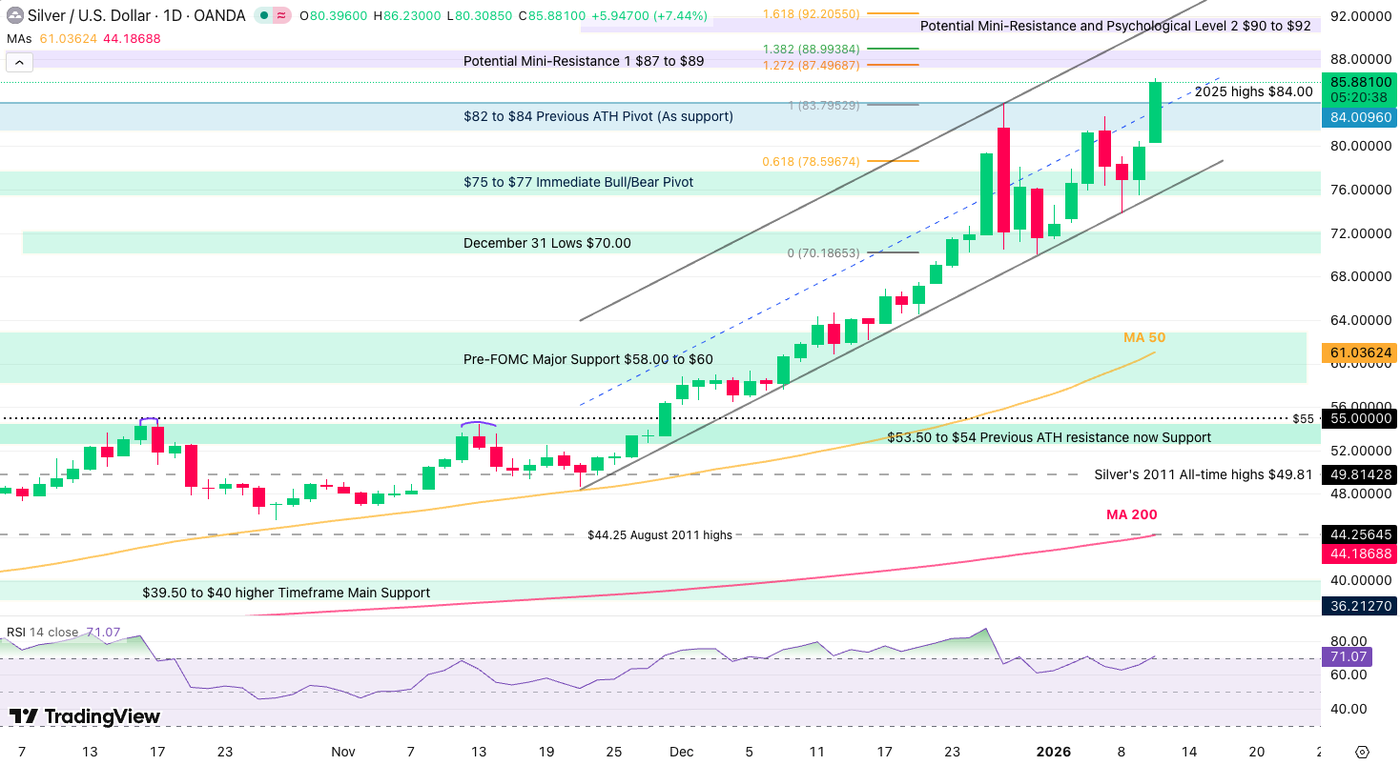Image resolution: width=1400 pixels, height=765 pixels.
Task: Click the 2026 label on the time axis
Action: point(1054,751)
